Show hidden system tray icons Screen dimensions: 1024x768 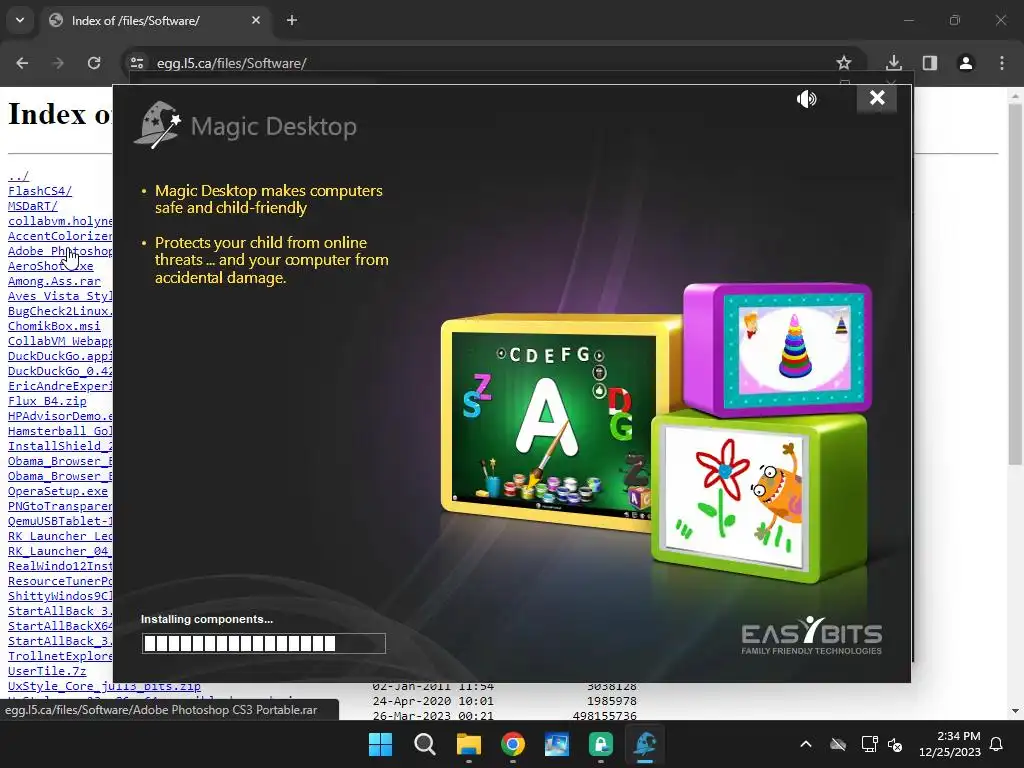click(806, 744)
